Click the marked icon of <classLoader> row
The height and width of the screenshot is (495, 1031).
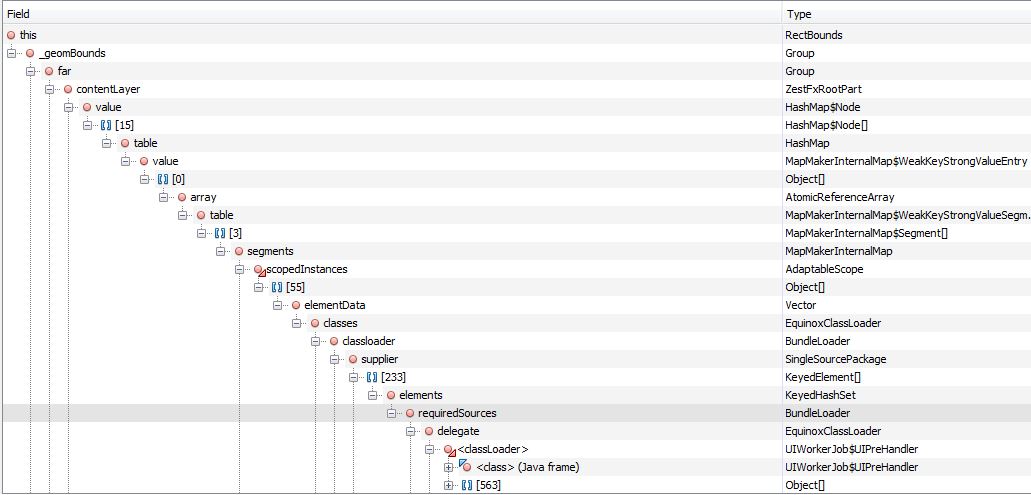point(449,450)
